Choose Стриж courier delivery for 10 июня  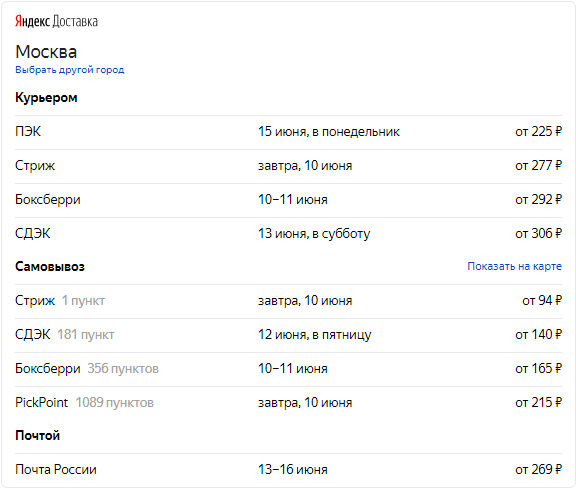288,166
